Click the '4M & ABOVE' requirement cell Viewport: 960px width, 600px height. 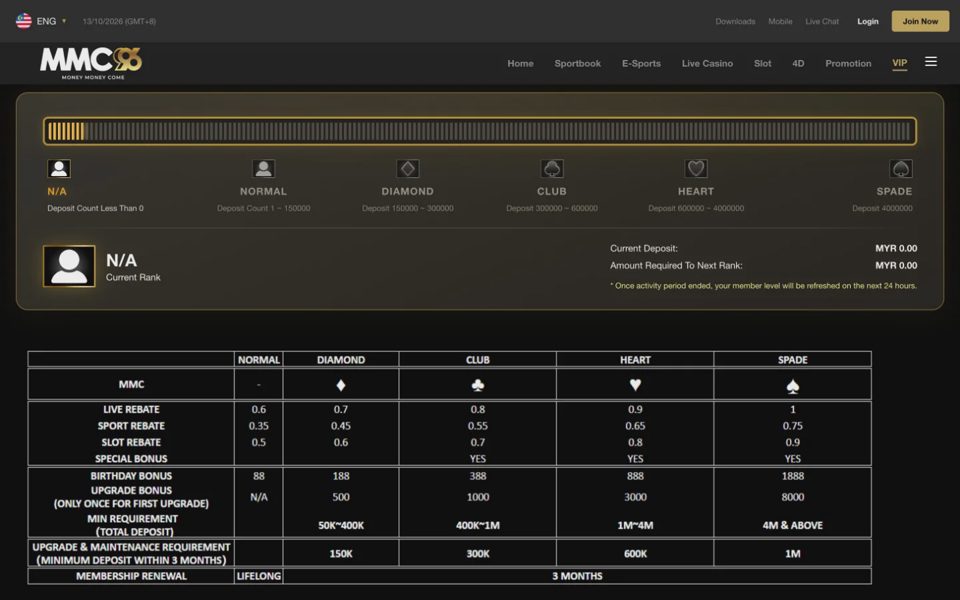(x=792, y=525)
